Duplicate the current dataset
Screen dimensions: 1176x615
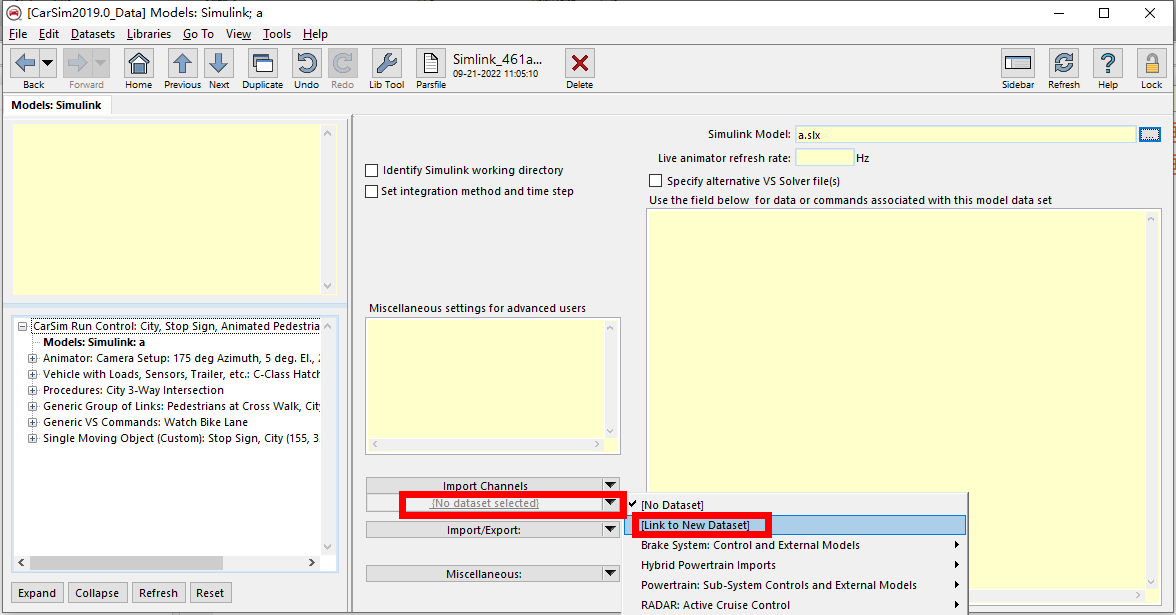(262, 63)
